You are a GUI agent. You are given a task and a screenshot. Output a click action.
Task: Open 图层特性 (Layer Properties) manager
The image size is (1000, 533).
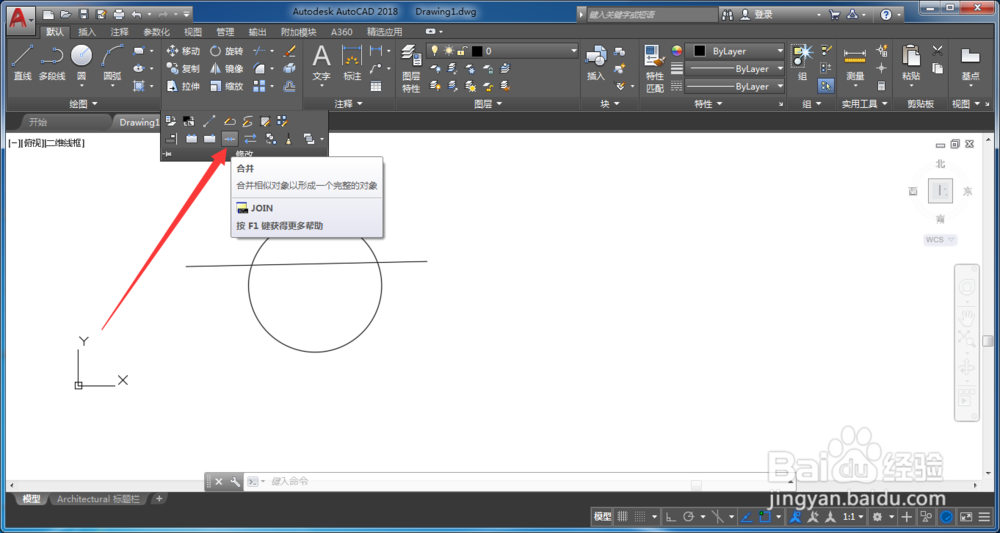point(411,70)
